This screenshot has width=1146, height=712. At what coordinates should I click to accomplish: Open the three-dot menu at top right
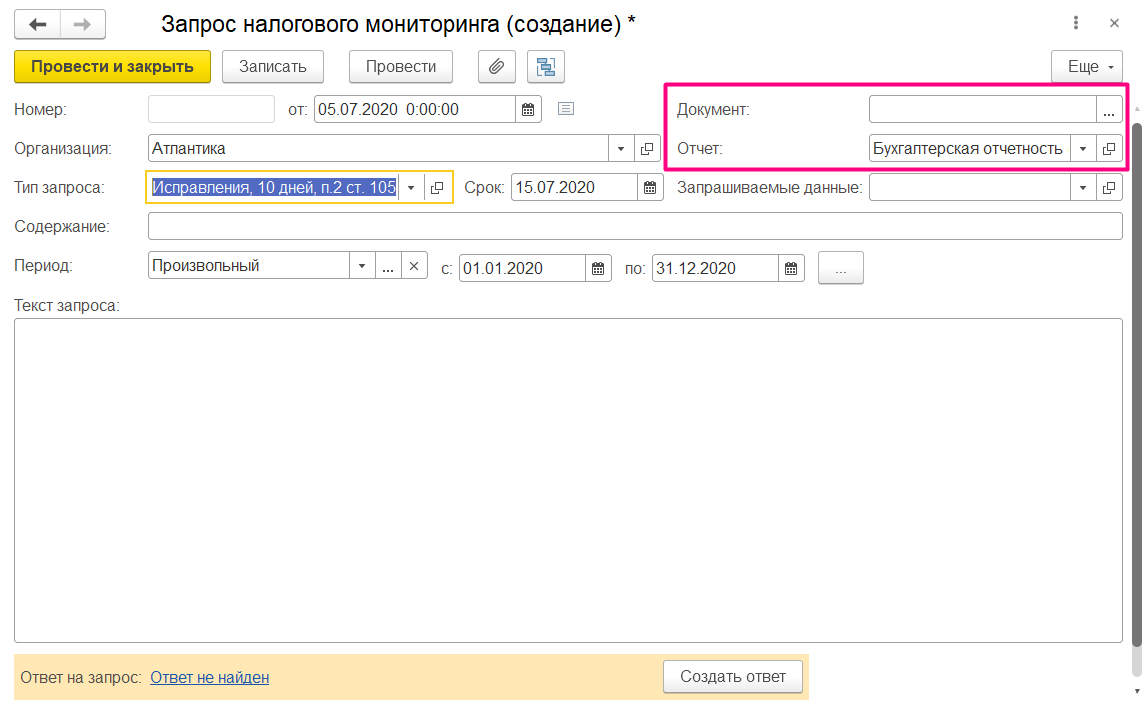pos(1075,22)
